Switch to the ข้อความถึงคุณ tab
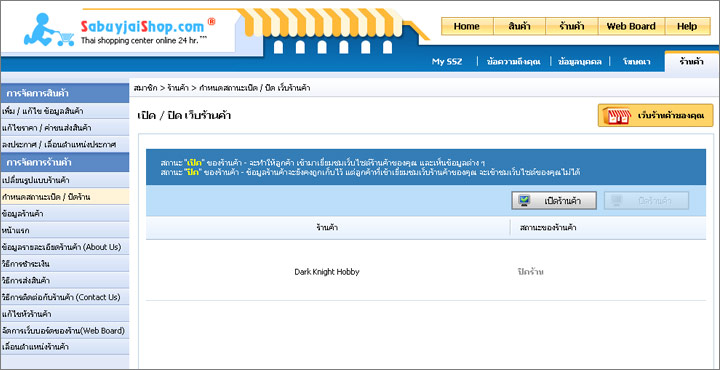The width and height of the screenshot is (720, 370). [x=513, y=62]
